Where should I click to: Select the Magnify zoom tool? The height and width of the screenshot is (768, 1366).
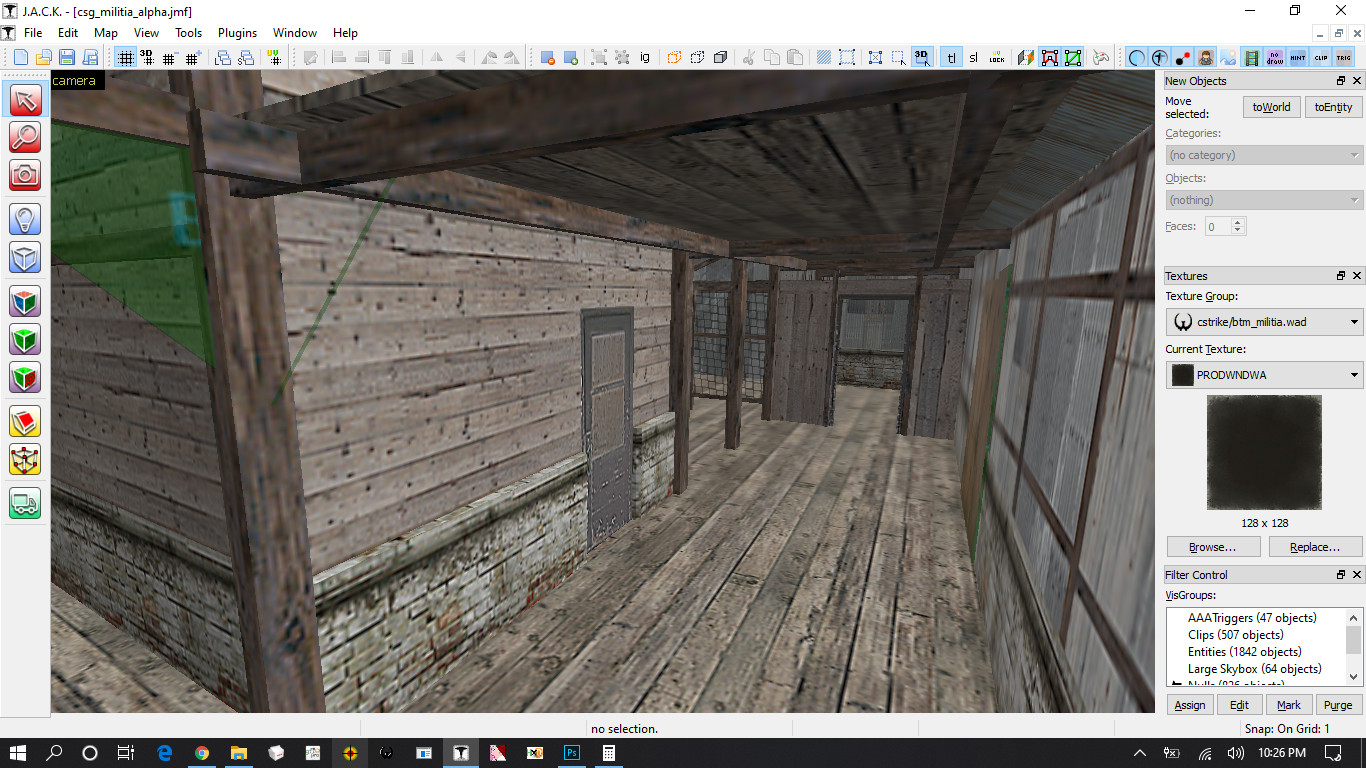tap(25, 137)
